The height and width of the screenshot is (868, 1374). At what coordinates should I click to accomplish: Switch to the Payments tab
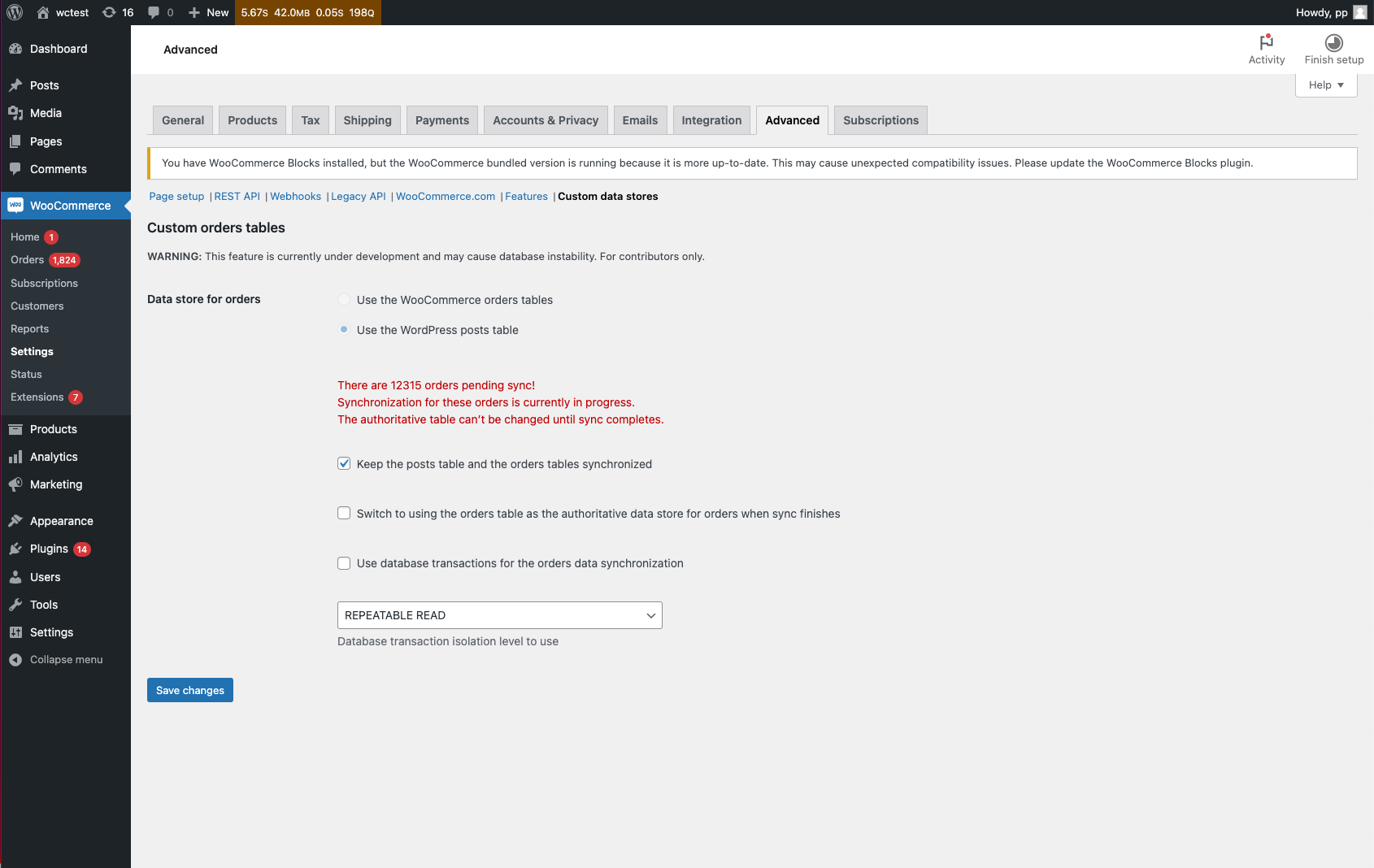tap(441, 119)
